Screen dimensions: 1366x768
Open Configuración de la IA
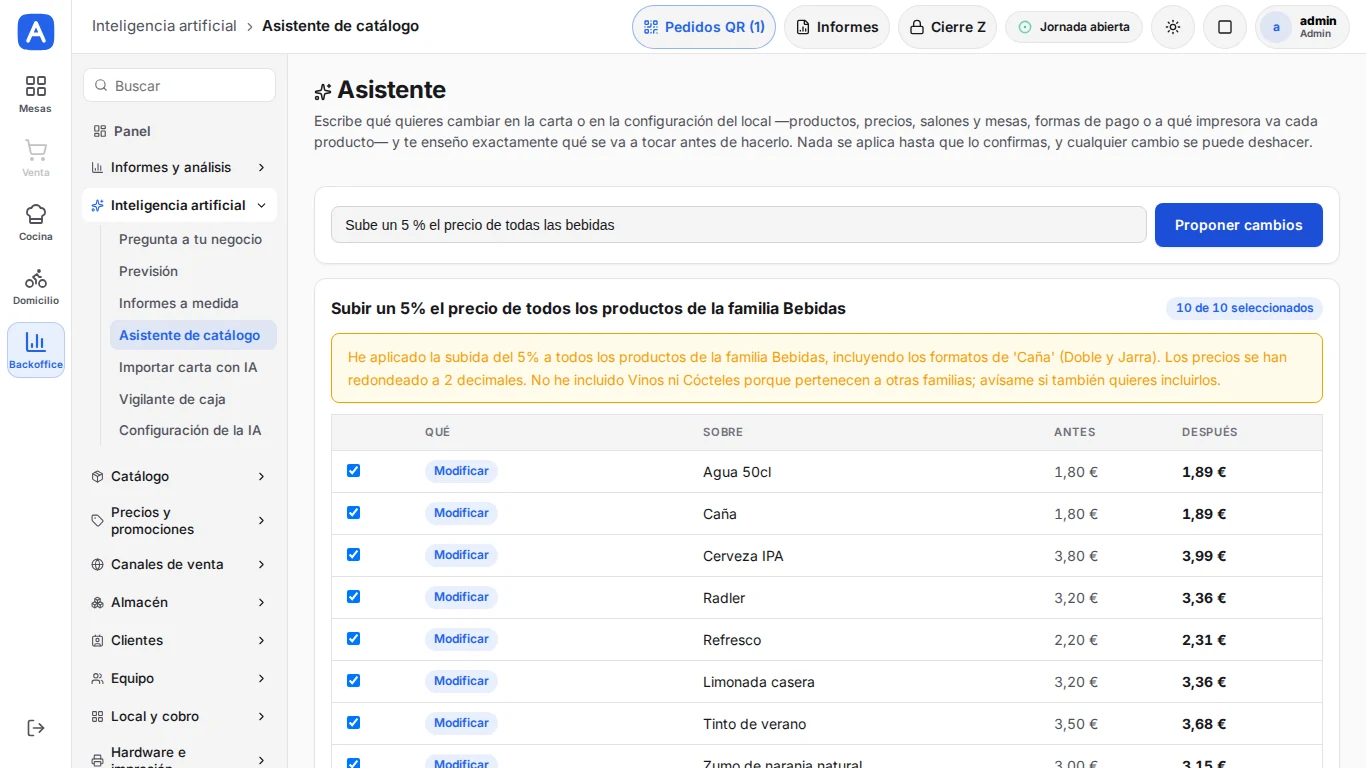193,430
